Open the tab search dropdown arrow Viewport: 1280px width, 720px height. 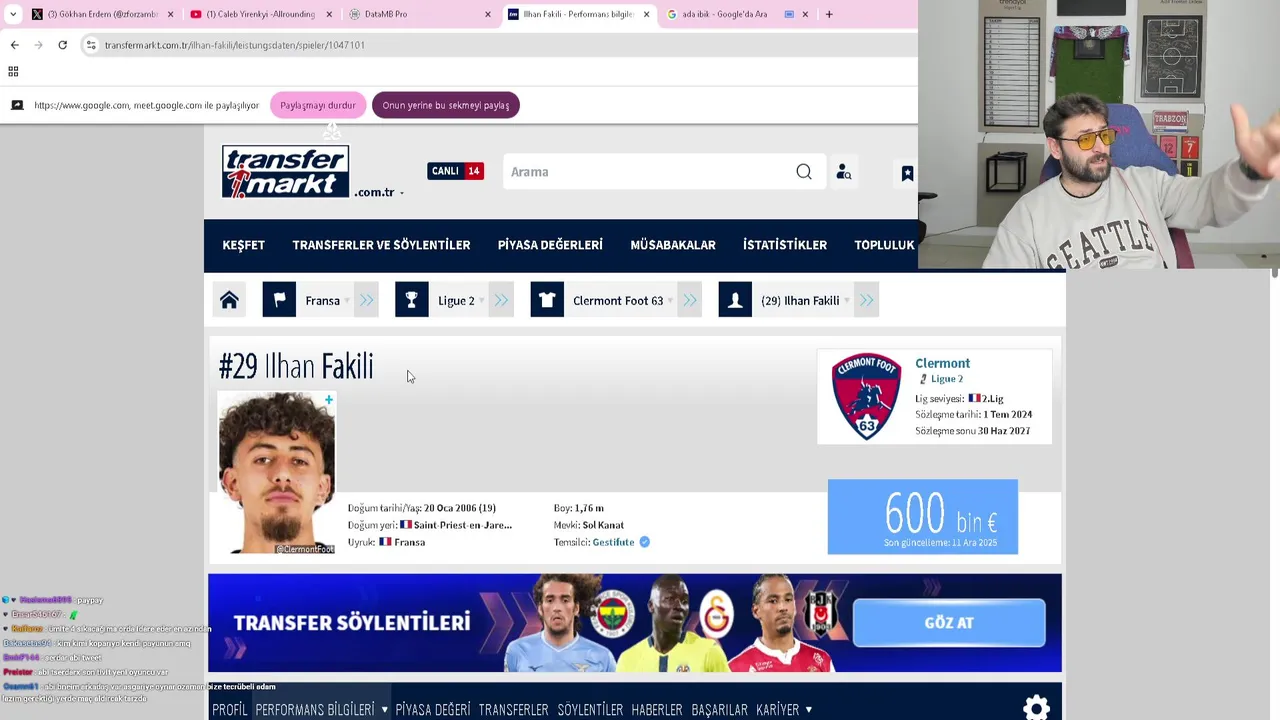[12, 14]
